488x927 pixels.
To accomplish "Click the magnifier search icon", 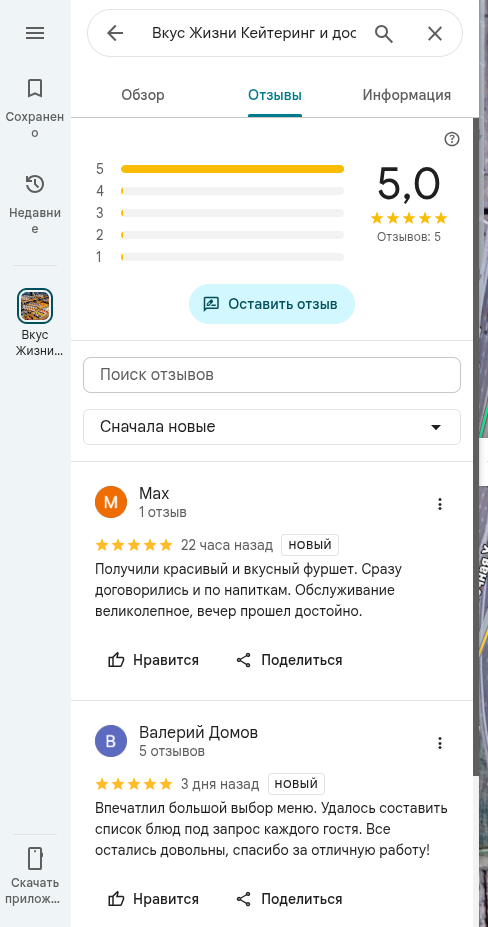I will click(x=384, y=34).
